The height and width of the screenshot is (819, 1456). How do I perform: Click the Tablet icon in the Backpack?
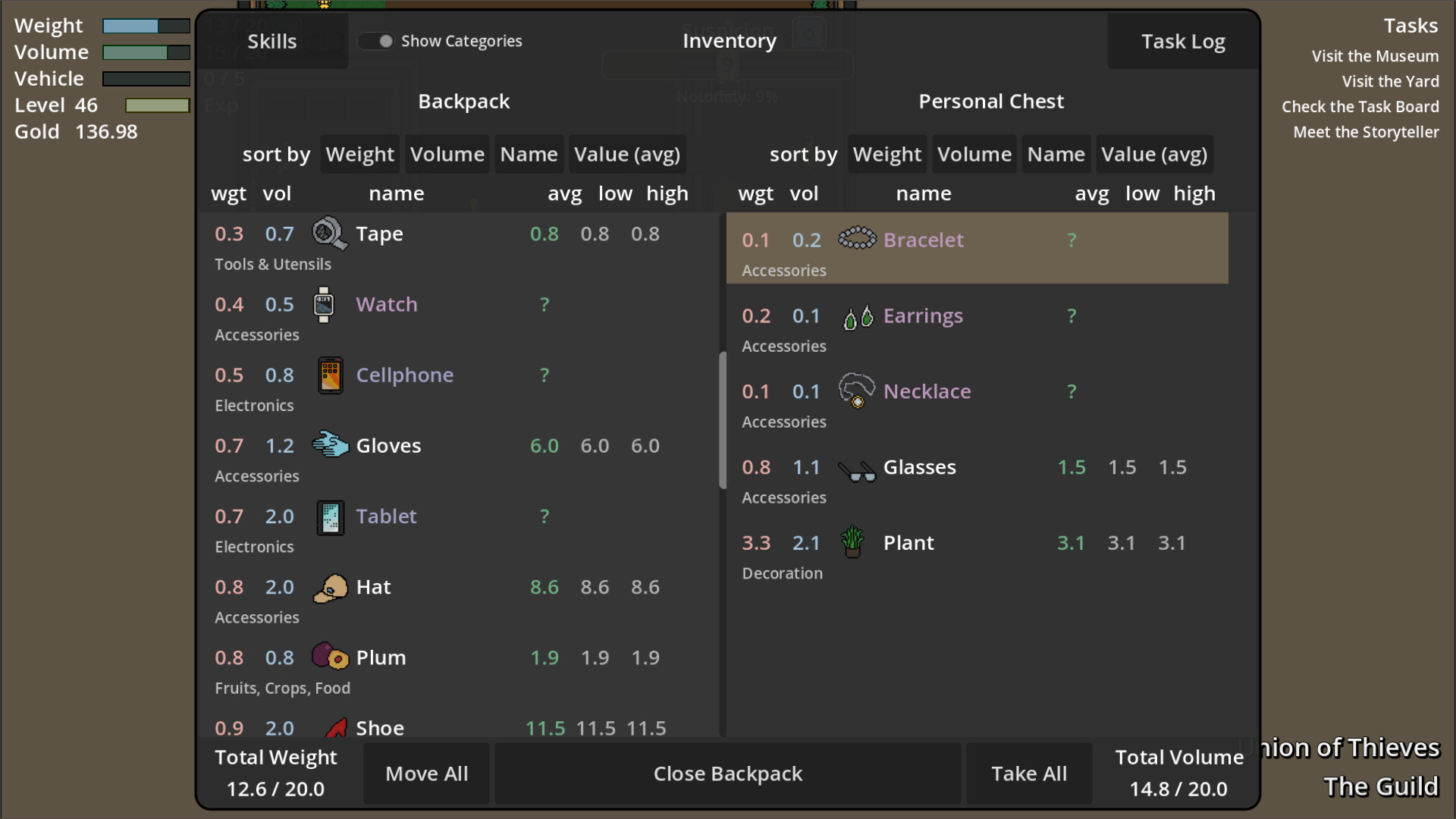(331, 516)
